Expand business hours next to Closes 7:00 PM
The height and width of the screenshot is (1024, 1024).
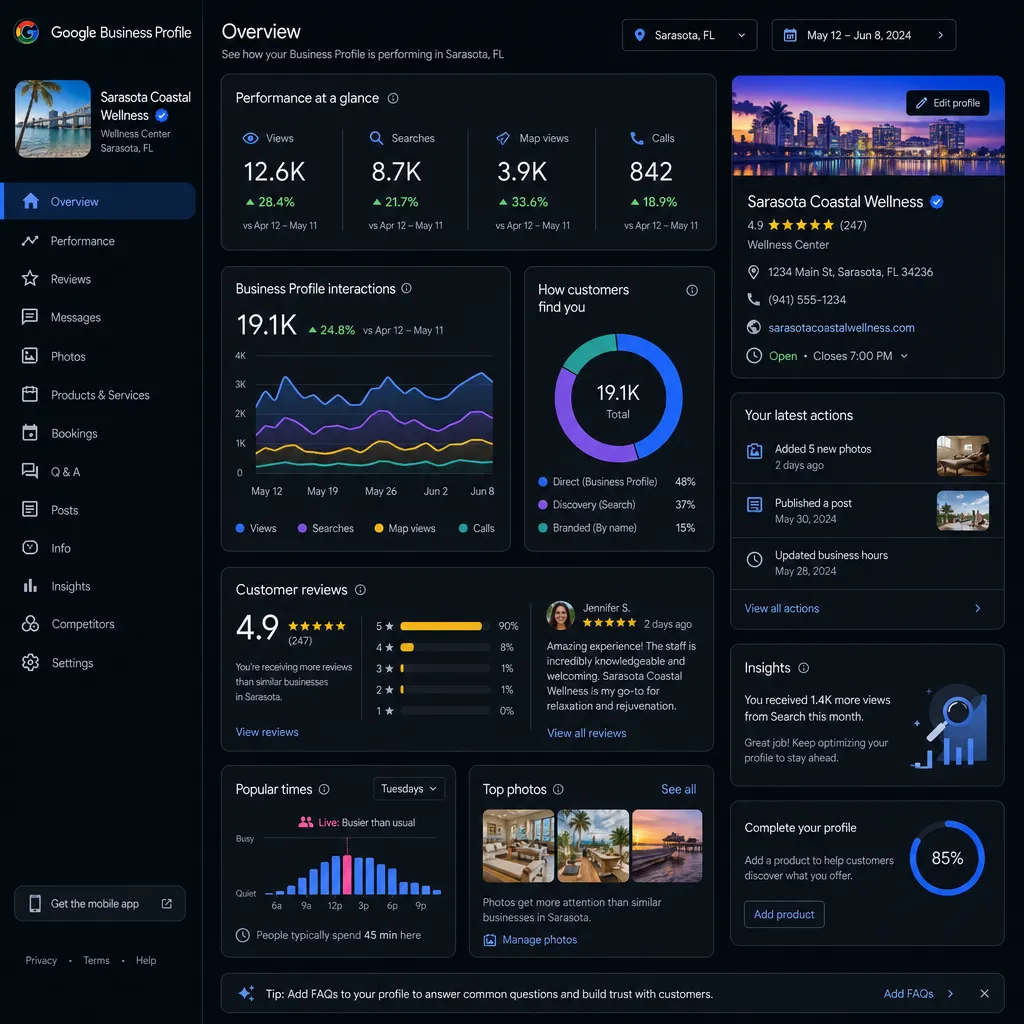(x=904, y=356)
